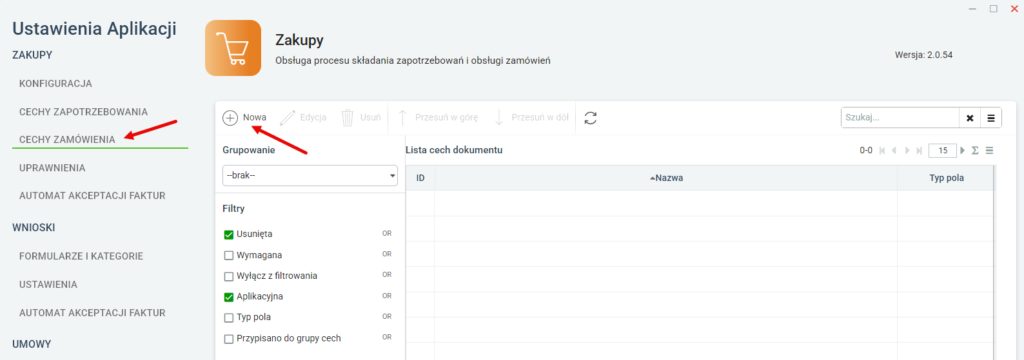This screenshot has width=1024, height=360.
Task: Maximize the application window
Action: [x=994, y=8]
